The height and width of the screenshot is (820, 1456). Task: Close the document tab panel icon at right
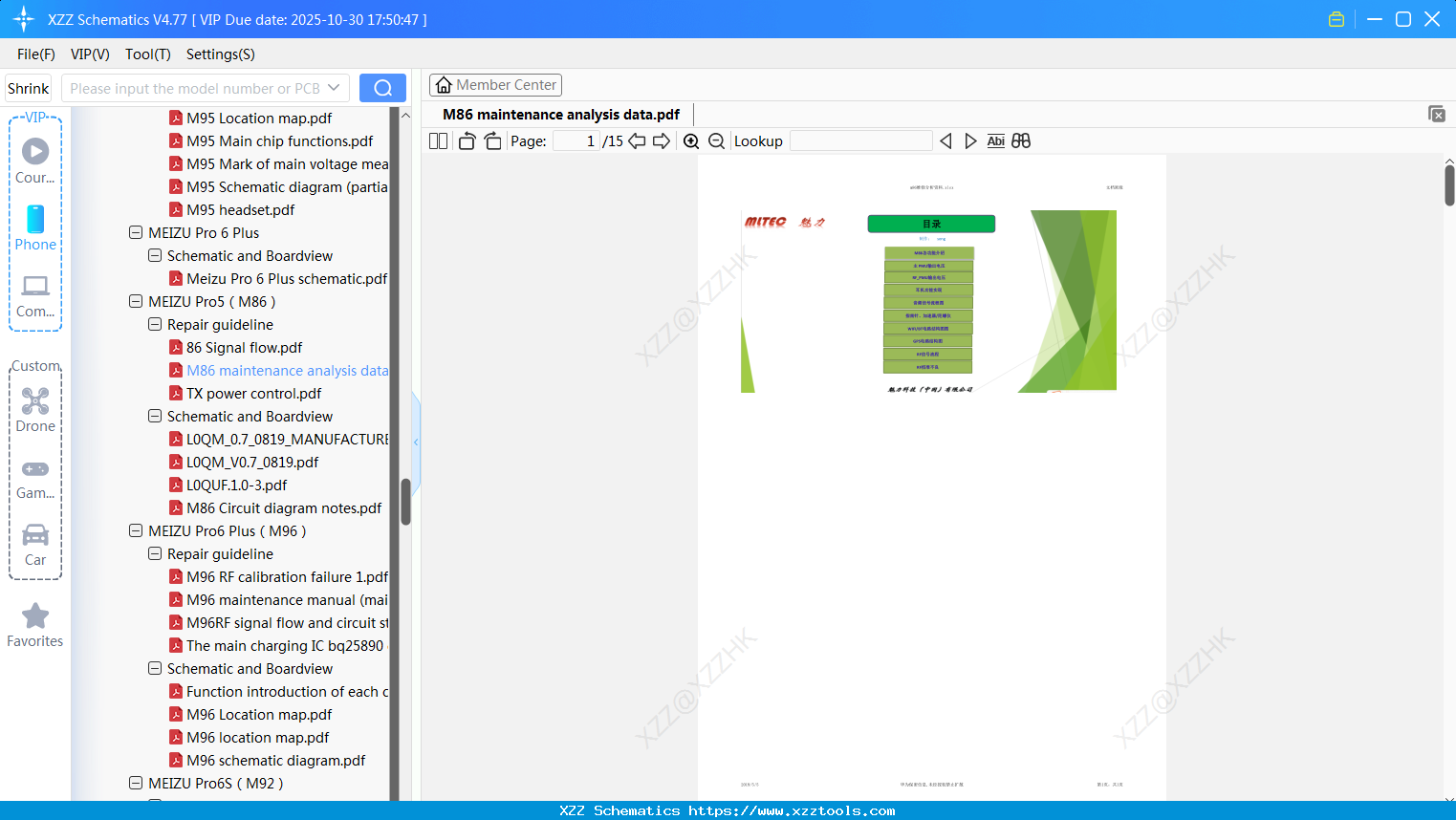(x=1436, y=114)
